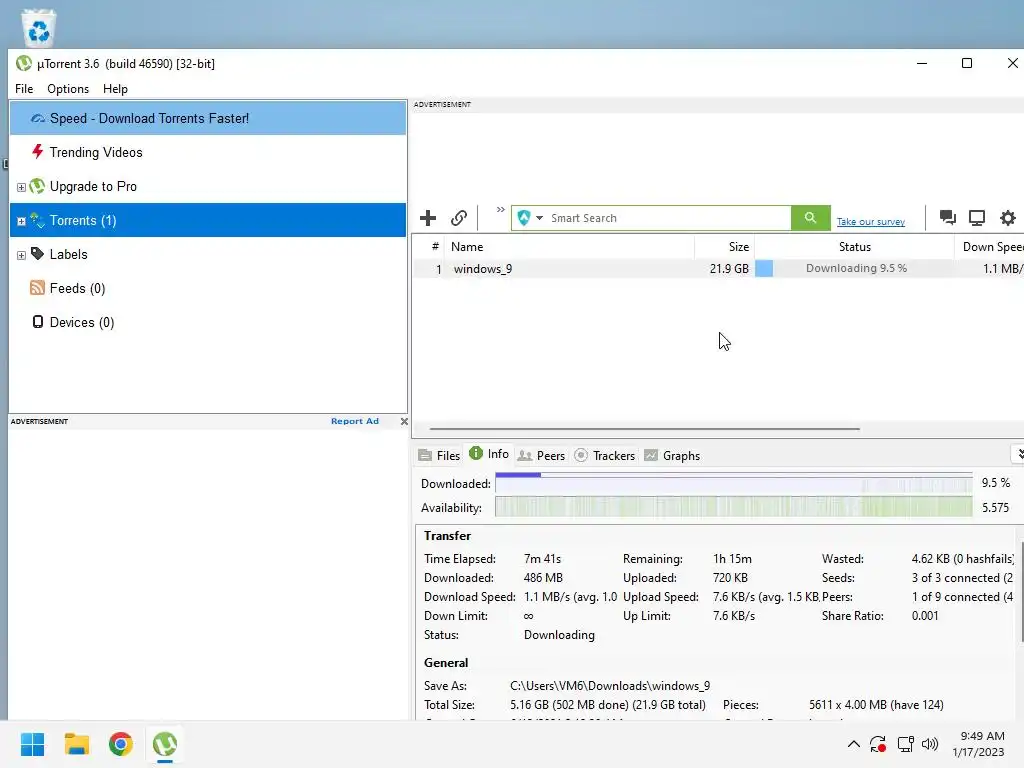Click the red Trending Videos bolt icon
The height and width of the screenshot is (768, 1024).
click(37, 152)
